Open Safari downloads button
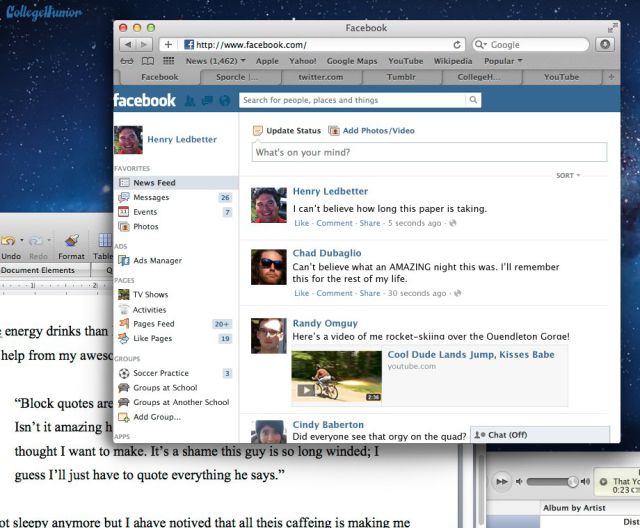Viewport: 640px width, 528px height. point(605,44)
